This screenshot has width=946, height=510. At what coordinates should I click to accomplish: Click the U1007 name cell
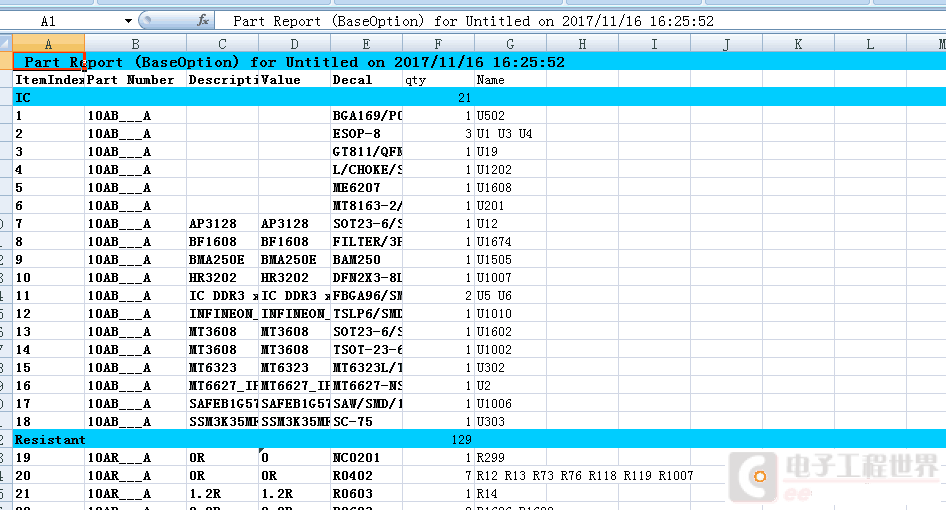[510, 278]
